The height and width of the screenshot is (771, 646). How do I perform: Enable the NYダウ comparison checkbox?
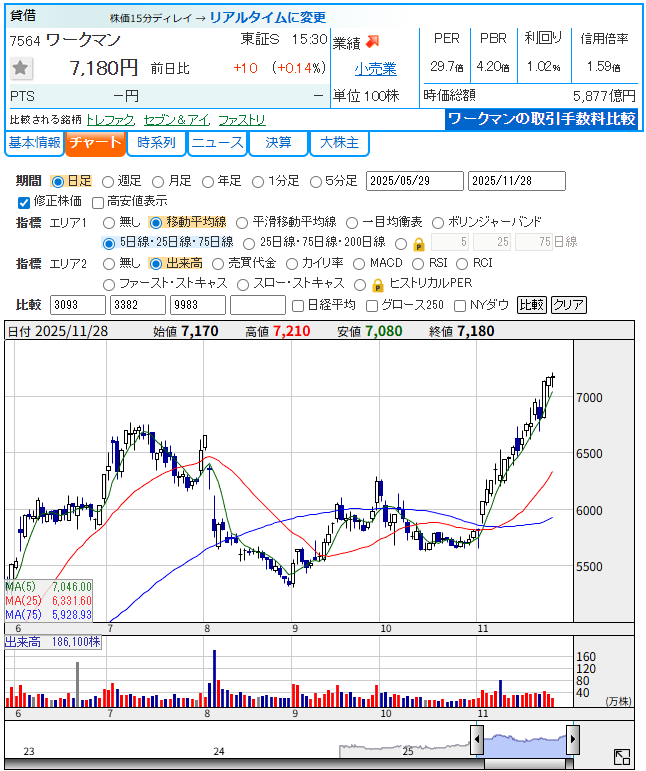[x=460, y=306]
